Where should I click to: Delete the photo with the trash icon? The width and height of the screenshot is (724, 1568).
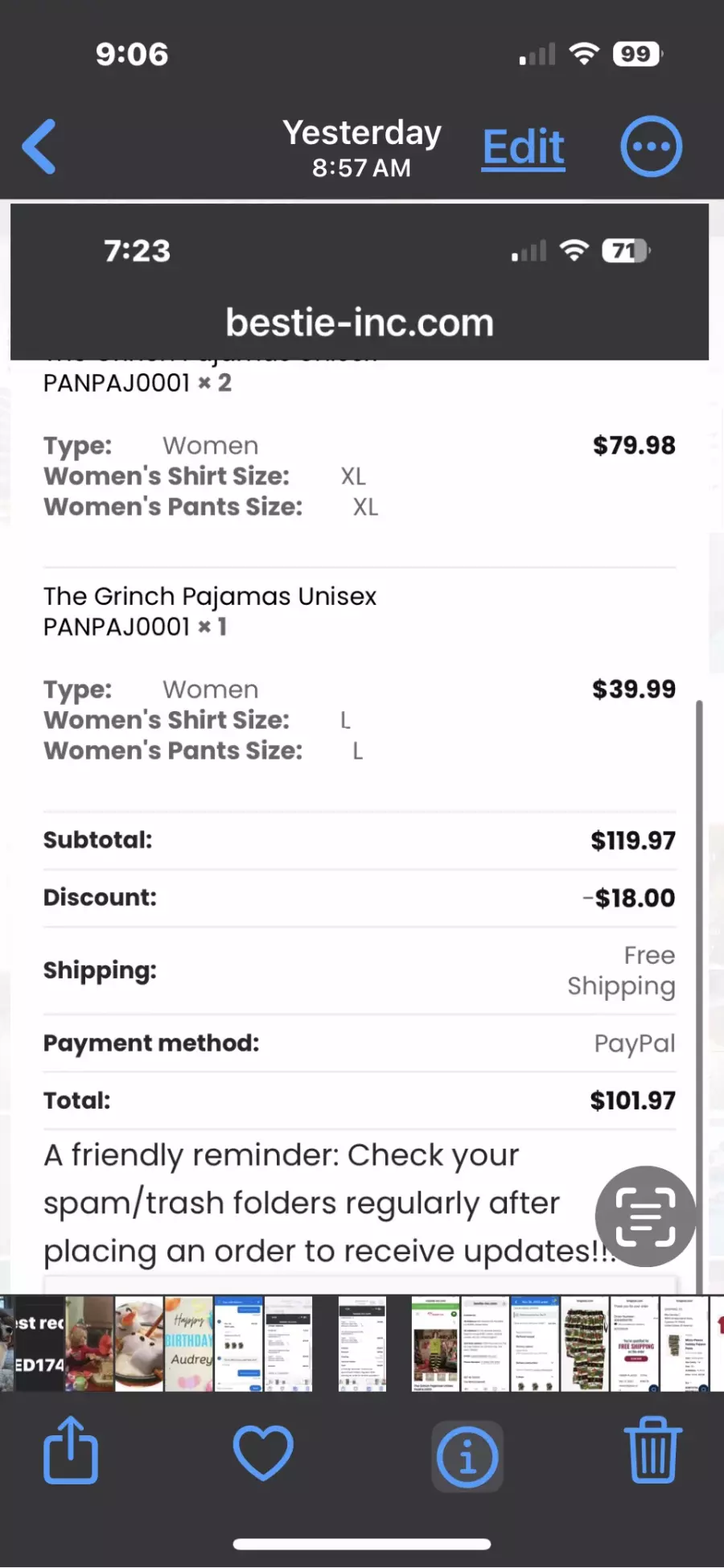tap(652, 1451)
